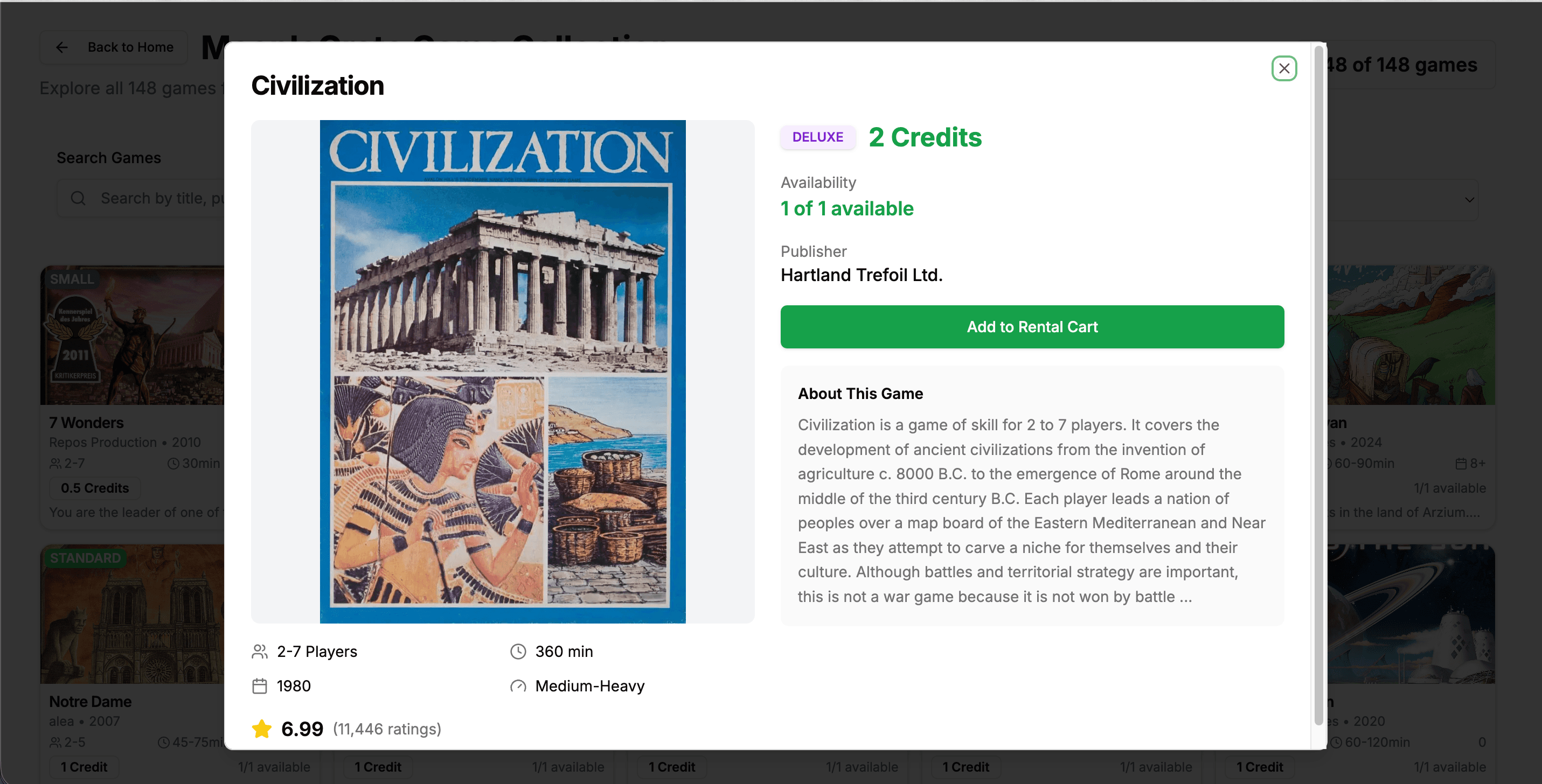Click the players icon beside 2-5
This screenshot has width=1542, height=784.
click(55, 742)
